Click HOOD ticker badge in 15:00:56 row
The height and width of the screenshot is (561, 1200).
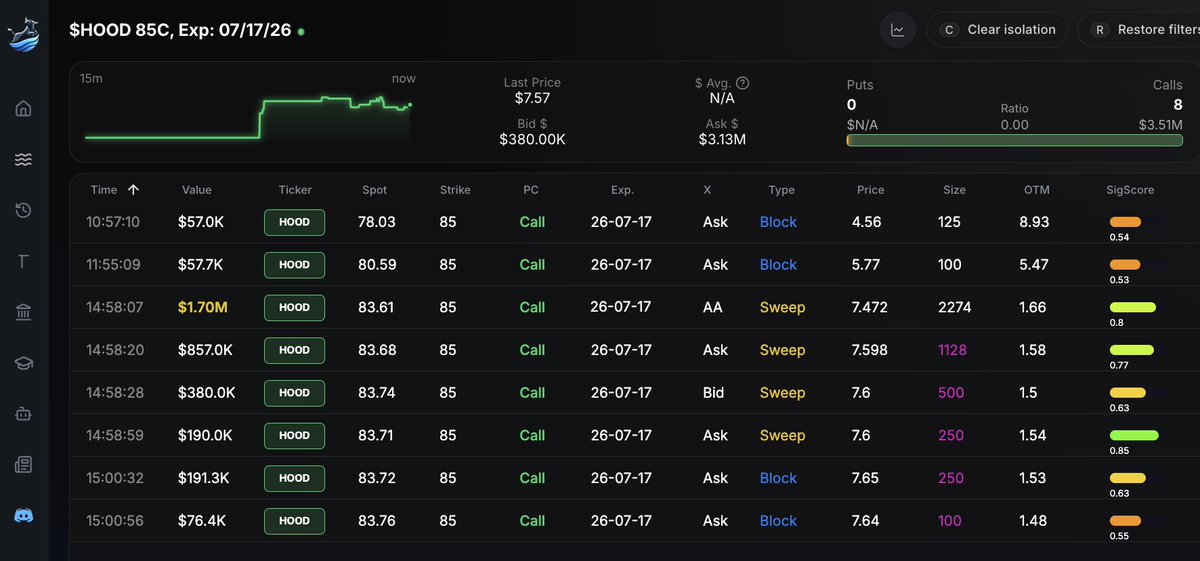click(x=294, y=521)
